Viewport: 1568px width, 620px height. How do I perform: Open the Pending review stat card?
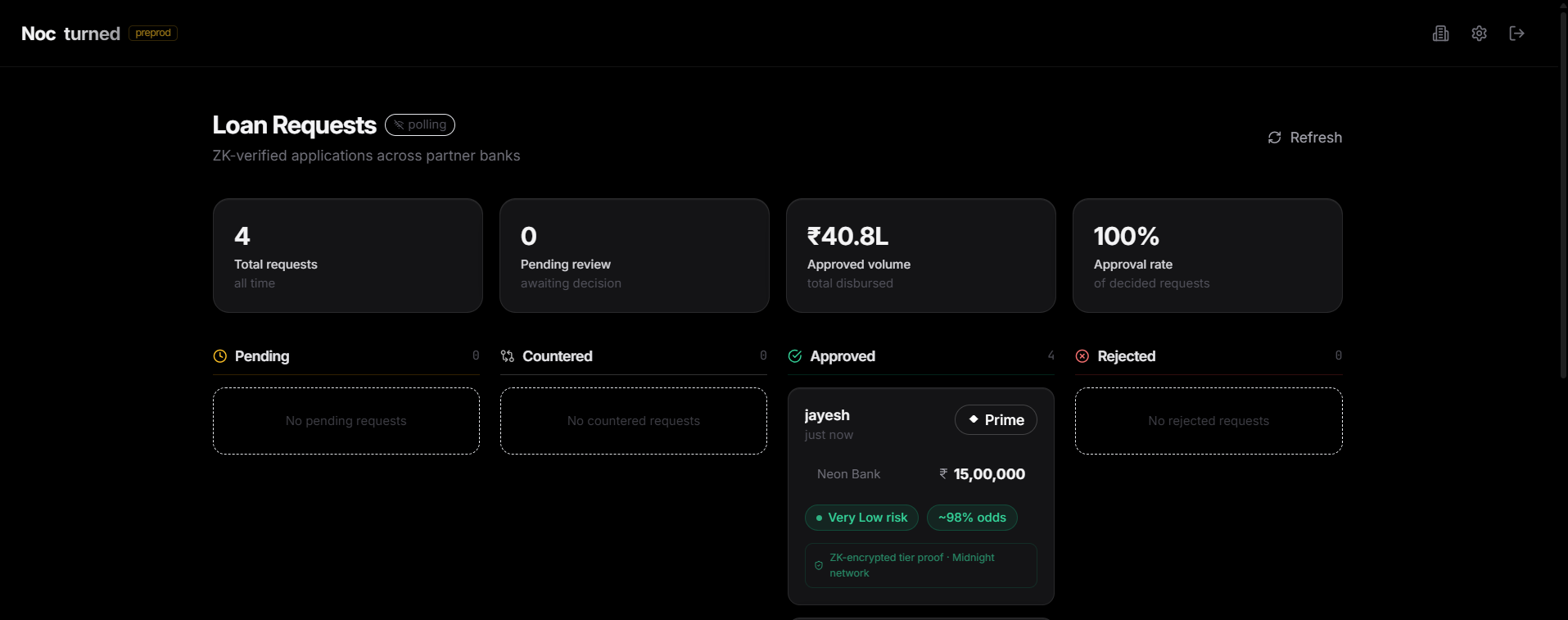pos(635,256)
